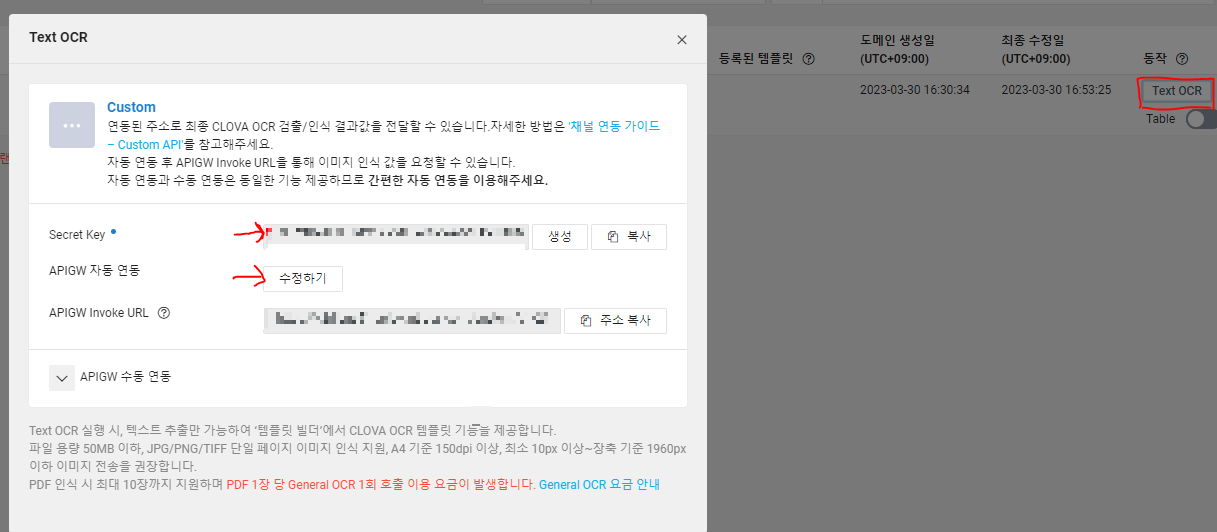Copy the Secret Key with 복사 button
1217x532 pixels.
[x=629, y=237]
